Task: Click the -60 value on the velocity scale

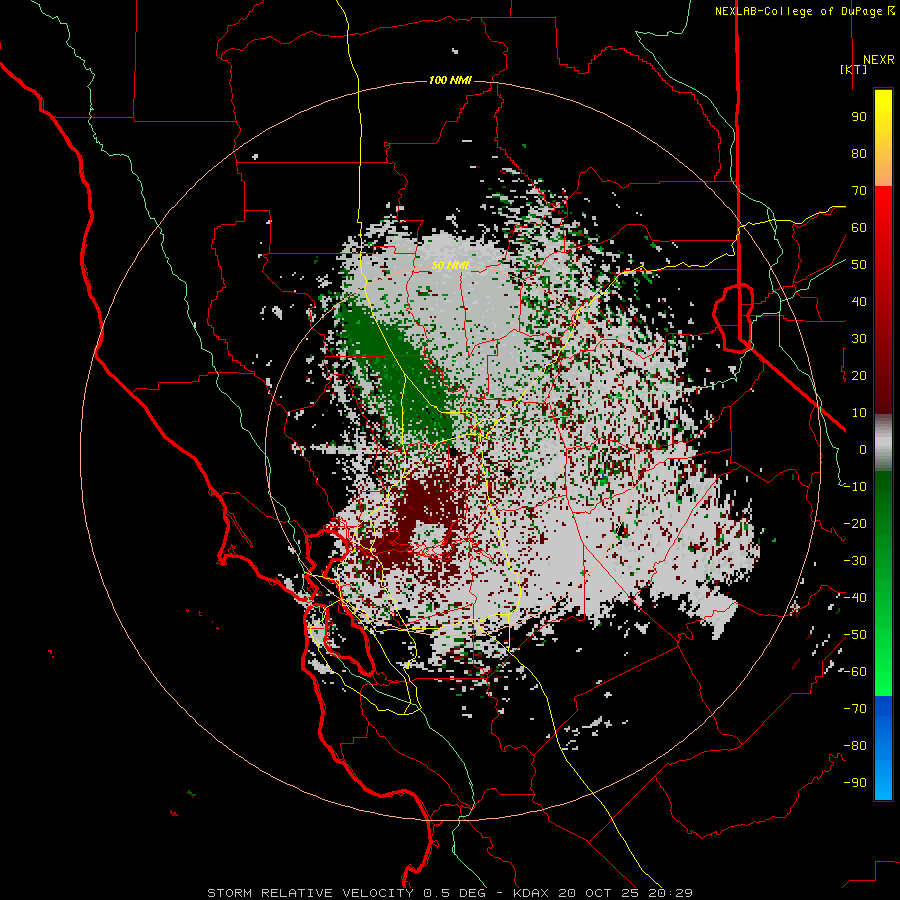Action: [855, 672]
